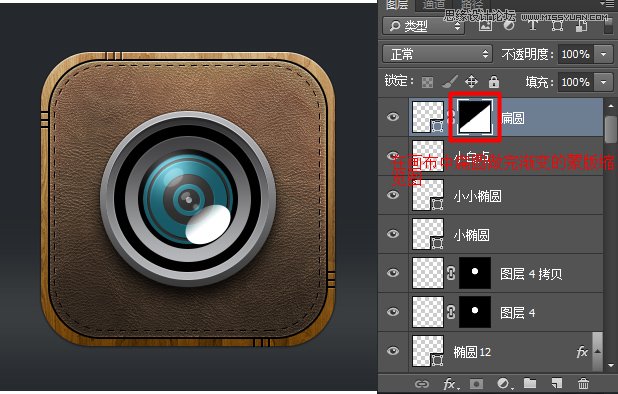This screenshot has height=394, width=618.
Task: Collapse effects arrow on 椭圆 12 layer
Action: coord(598,351)
